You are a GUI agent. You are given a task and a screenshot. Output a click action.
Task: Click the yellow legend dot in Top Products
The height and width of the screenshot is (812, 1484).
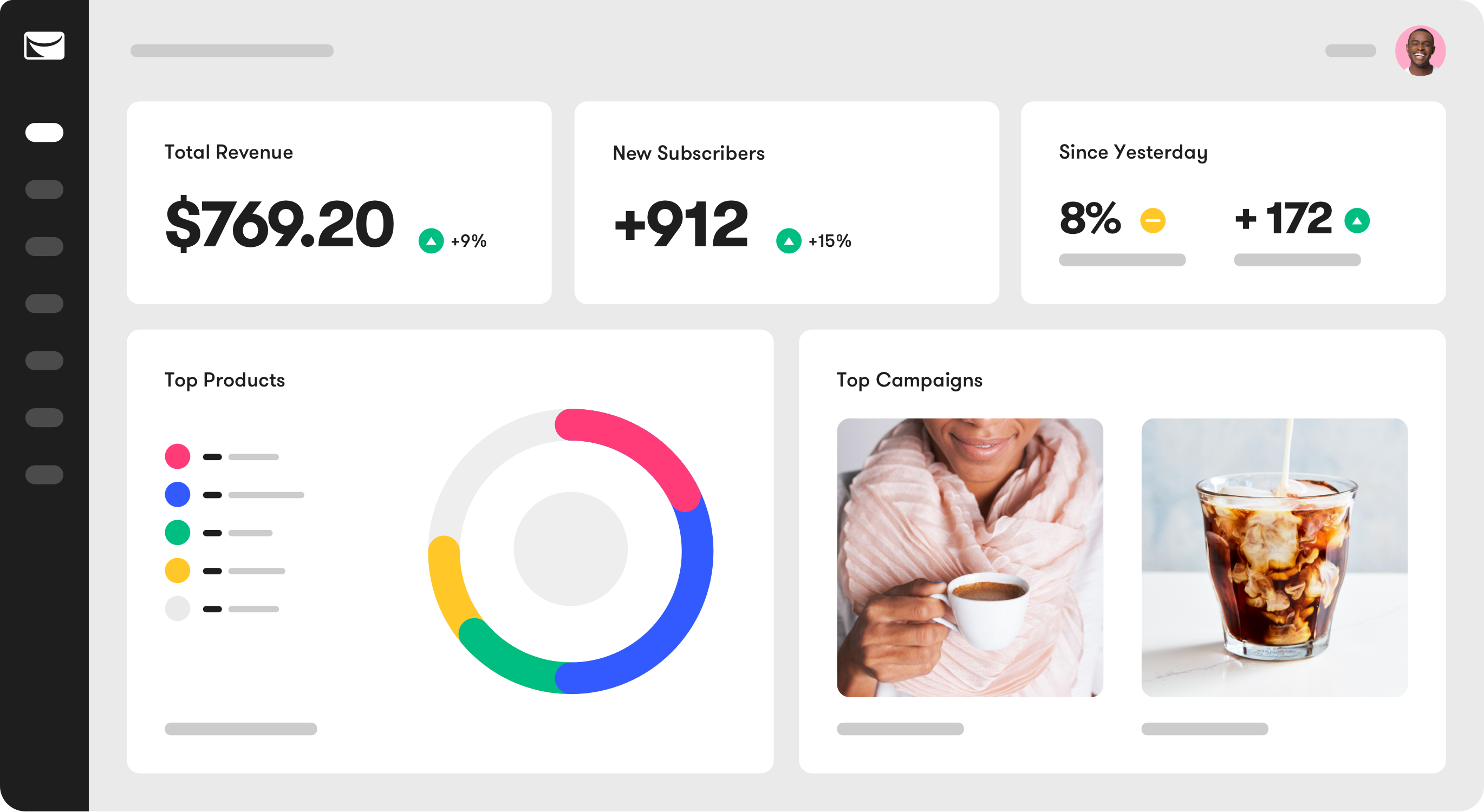(178, 571)
